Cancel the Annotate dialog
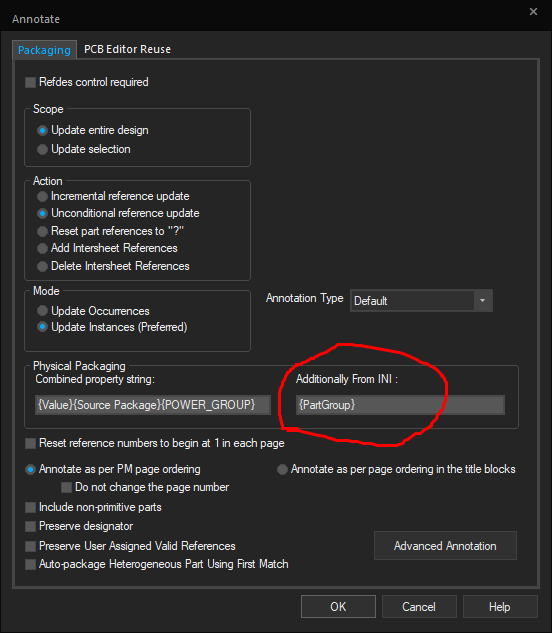The height and width of the screenshot is (633, 552). pyautogui.click(x=419, y=606)
